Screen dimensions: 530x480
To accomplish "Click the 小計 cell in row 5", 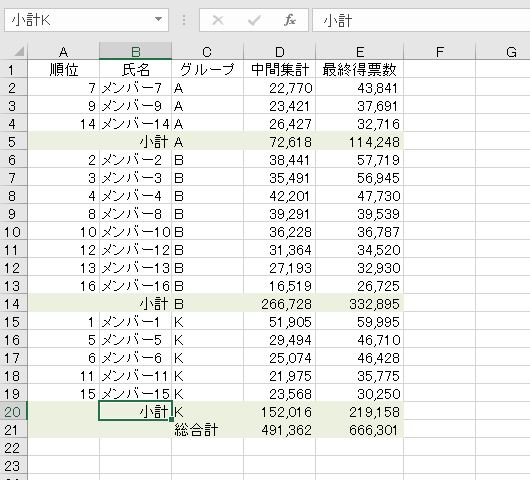I will (x=136, y=142).
